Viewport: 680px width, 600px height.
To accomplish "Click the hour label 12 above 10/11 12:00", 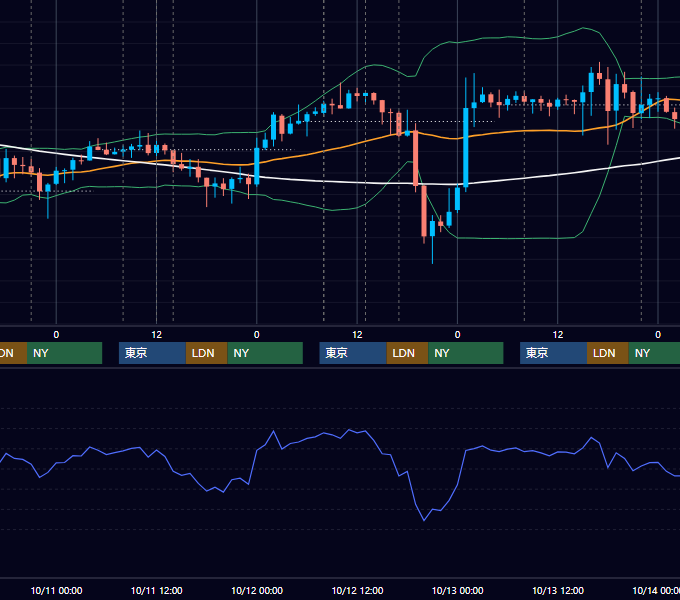I will [157, 335].
